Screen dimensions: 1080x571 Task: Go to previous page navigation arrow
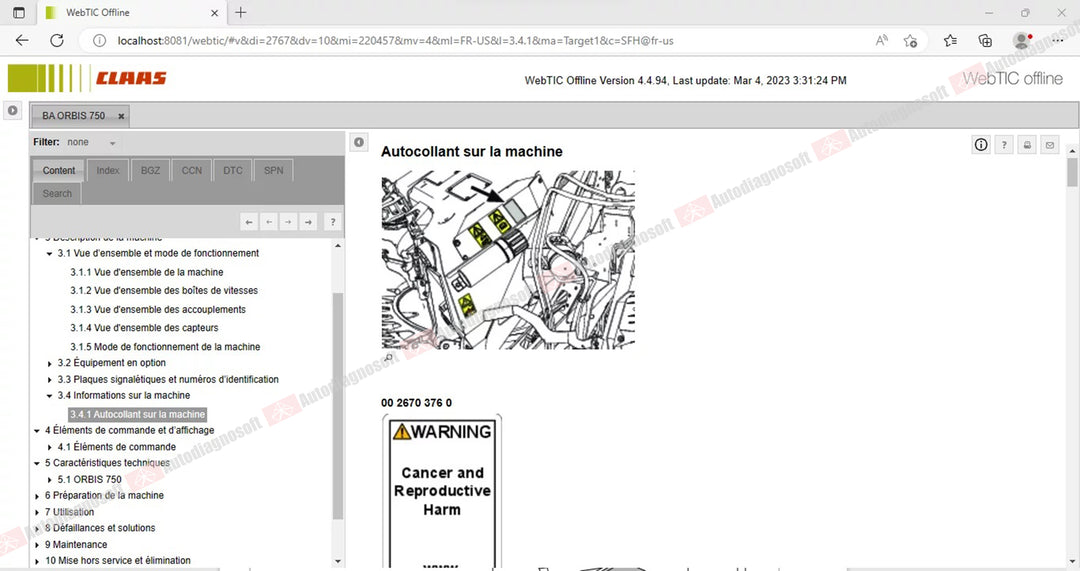[x=269, y=222]
